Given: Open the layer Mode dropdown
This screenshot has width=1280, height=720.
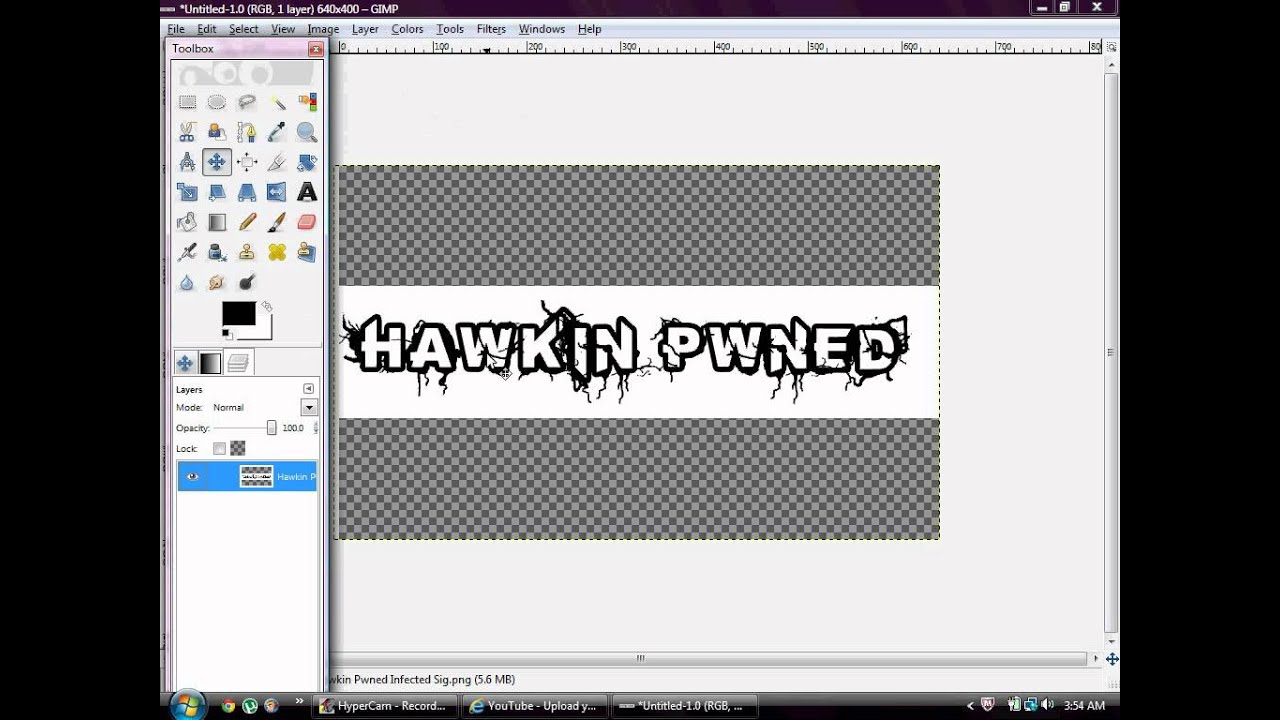Looking at the screenshot, I should click(x=309, y=407).
